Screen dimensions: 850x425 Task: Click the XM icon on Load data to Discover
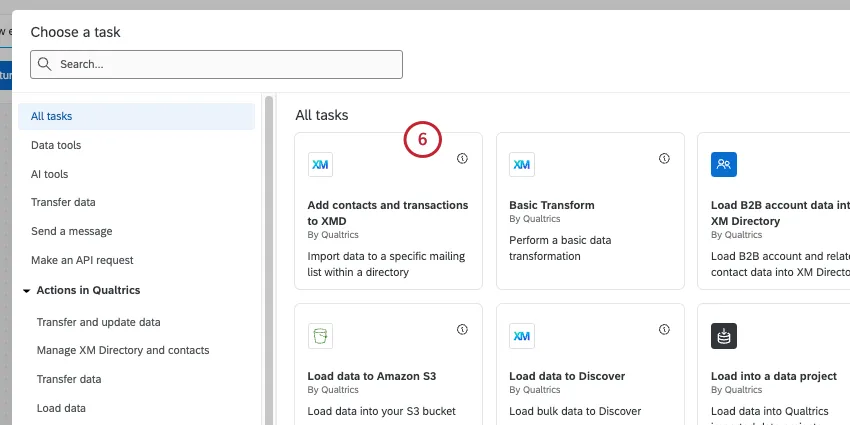pyautogui.click(x=522, y=336)
